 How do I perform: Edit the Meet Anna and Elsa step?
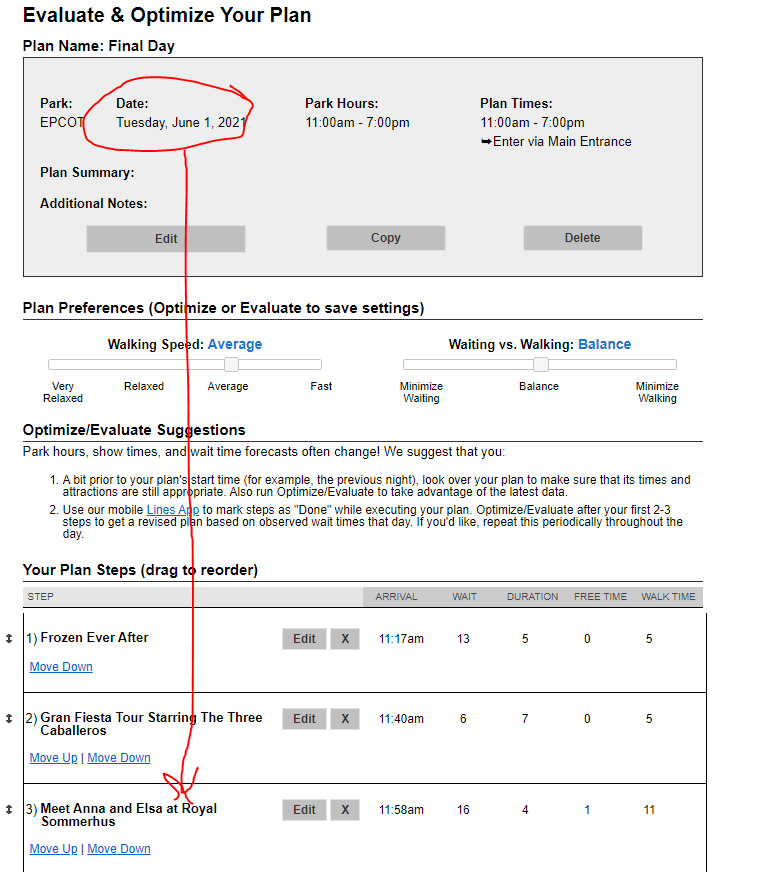[x=304, y=810]
